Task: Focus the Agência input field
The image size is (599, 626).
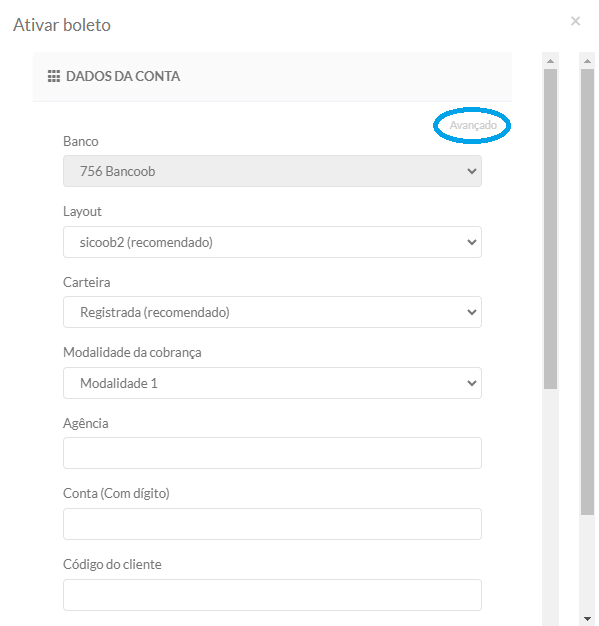Action: click(272, 453)
